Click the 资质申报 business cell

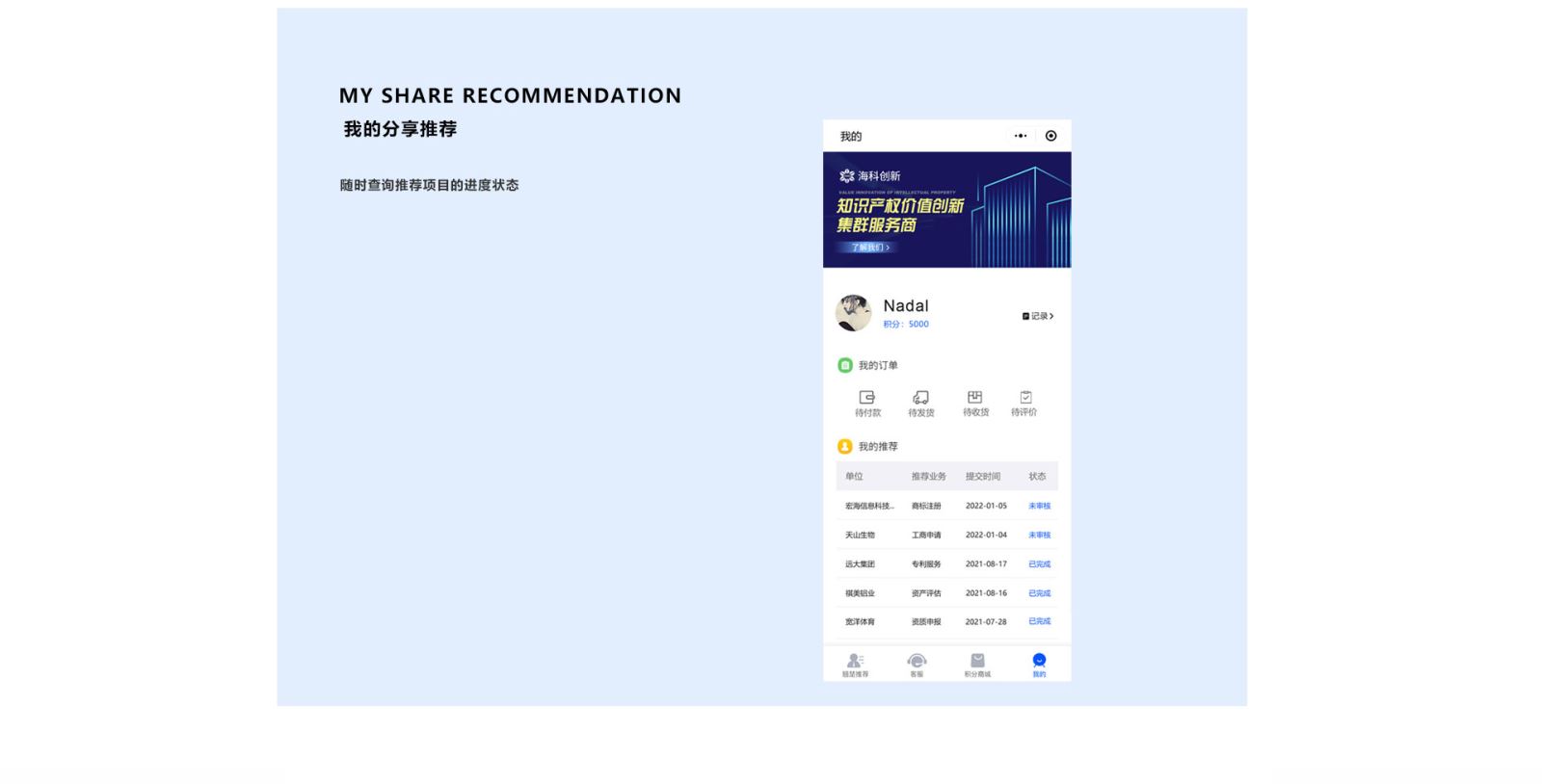[926, 622]
